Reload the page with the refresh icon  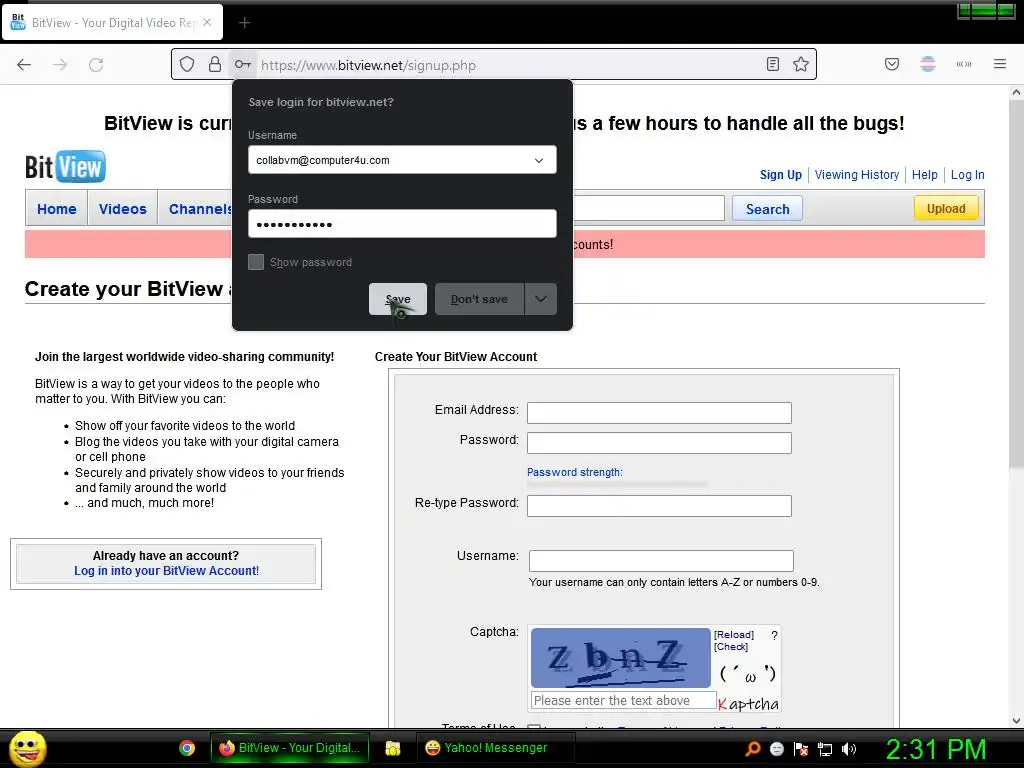point(96,65)
